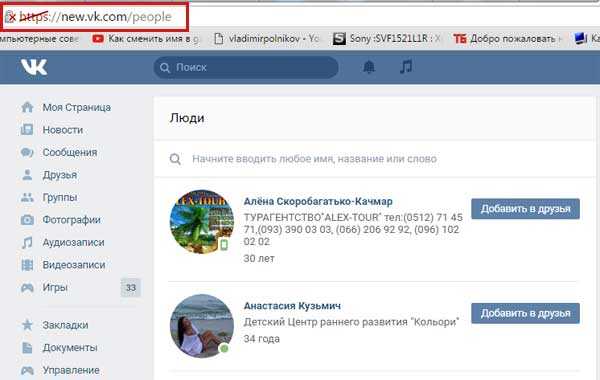Add Анастасия Кузьмич as friend
This screenshot has width=600, height=380.
[x=525, y=313]
